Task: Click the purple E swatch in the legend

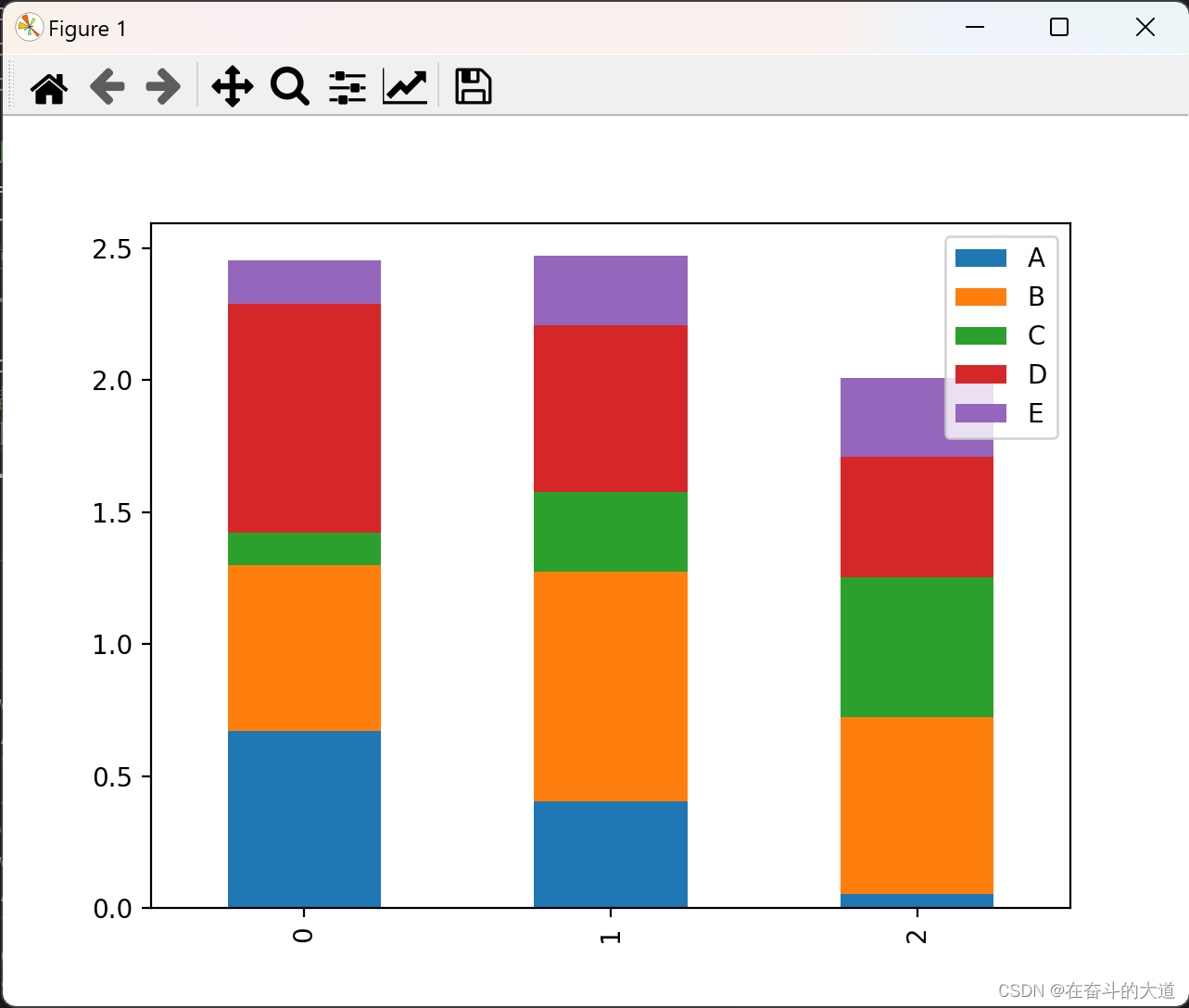Action: click(x=980, y=413)
